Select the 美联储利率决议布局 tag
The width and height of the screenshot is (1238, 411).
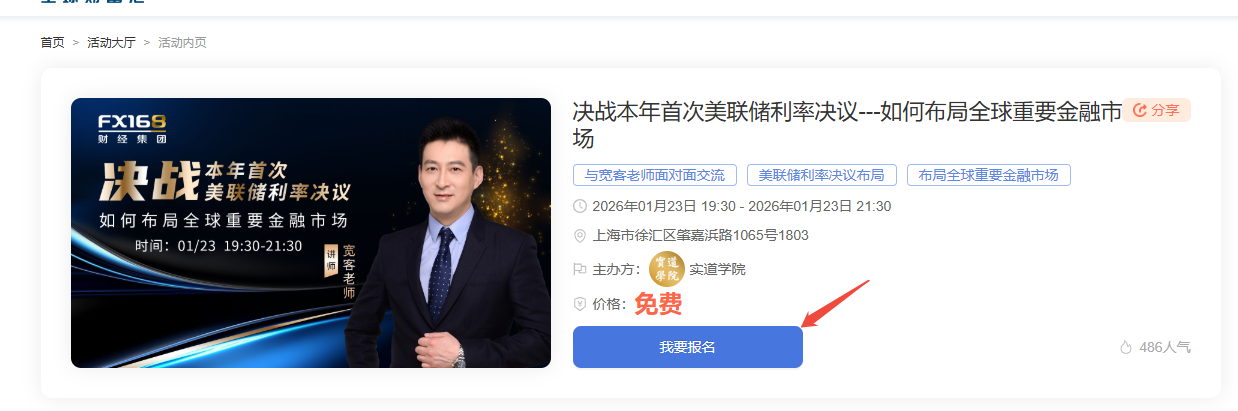(822, 175)
